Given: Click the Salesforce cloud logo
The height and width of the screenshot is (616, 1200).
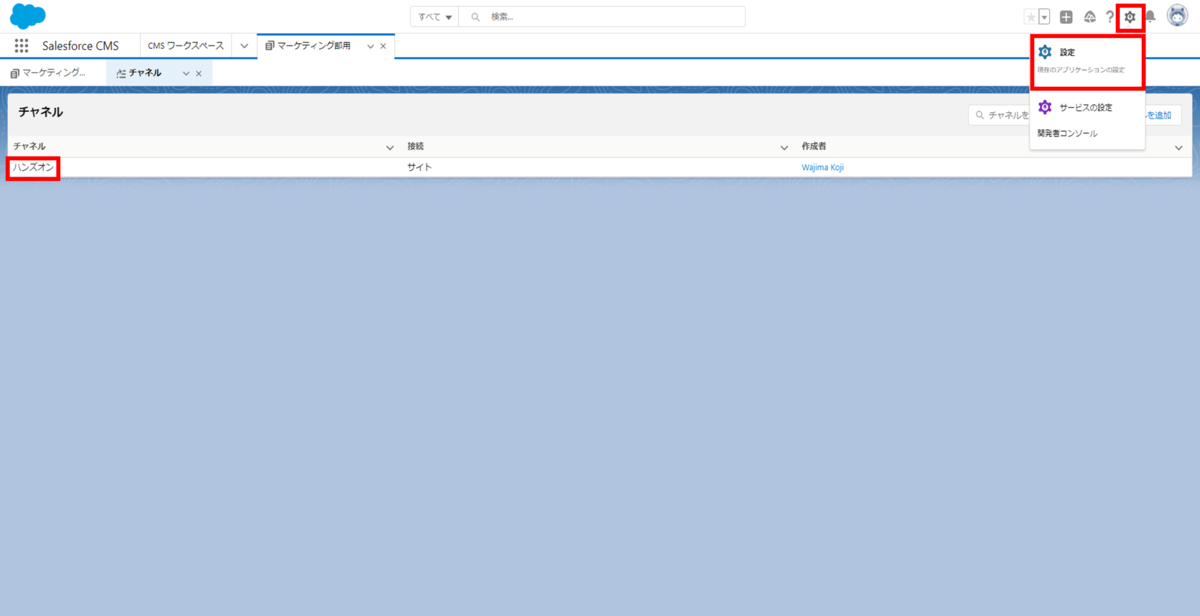Looking at the screenshot, I should tap(28, 17).
